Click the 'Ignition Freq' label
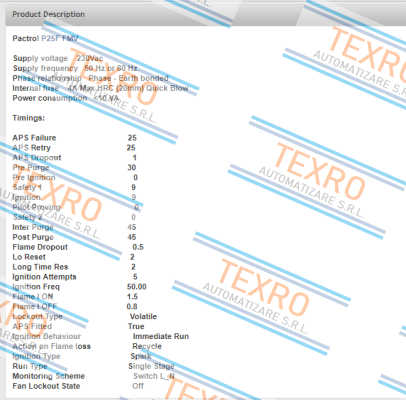Screen dimensions: 406x400 point(36,287)
